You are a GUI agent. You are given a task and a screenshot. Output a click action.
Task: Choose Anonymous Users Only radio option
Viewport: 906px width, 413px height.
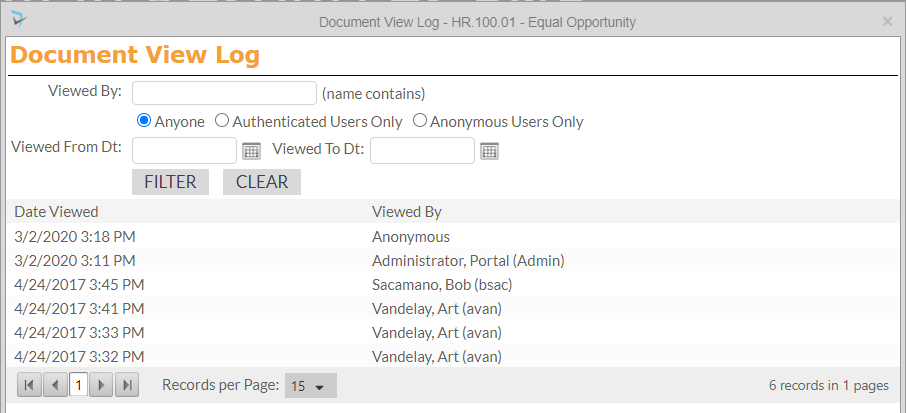pyautogui.click(x=420, y=122)
